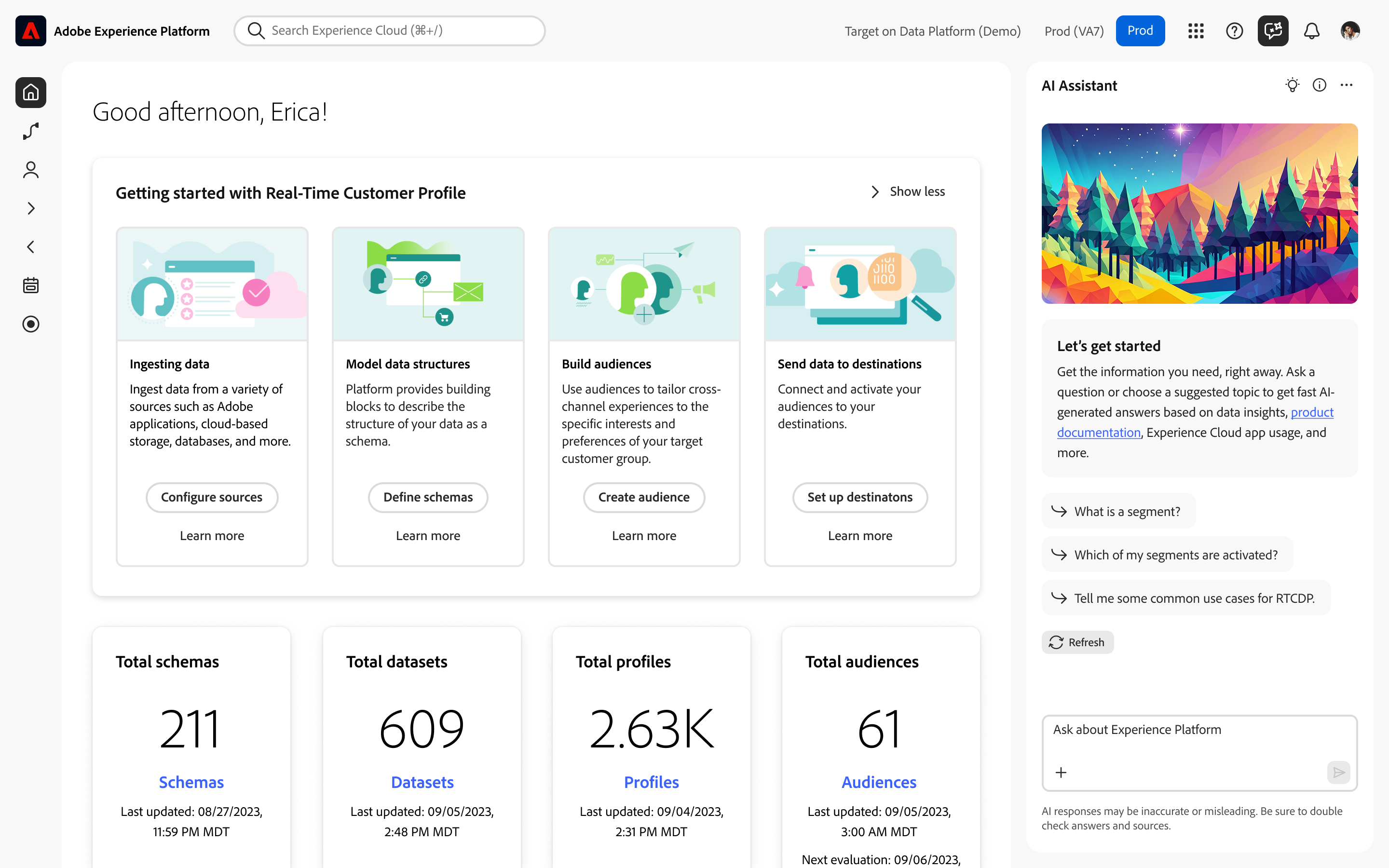This screenshot has width=1389, height=868.
Task: Open the Prod (VA7) sandbox selector
Action: point(1074,31)
